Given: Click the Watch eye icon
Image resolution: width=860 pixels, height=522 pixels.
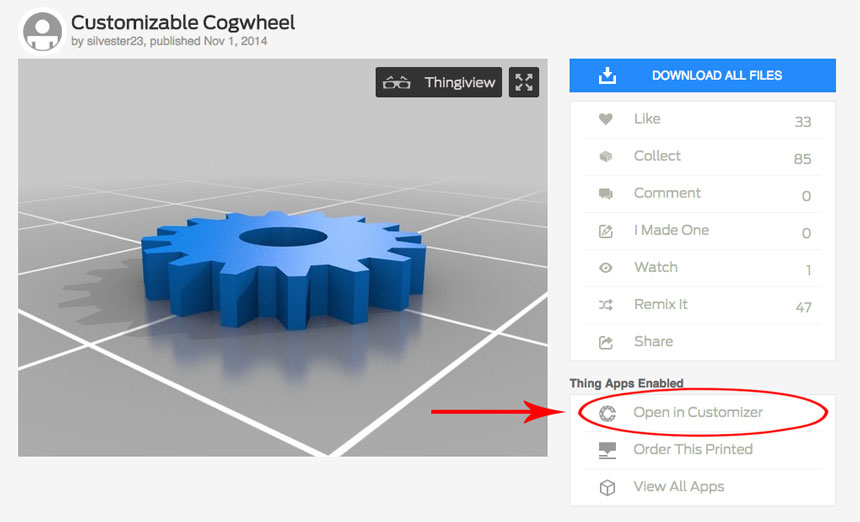Looking at the screenshot, I should coord(605,268).
